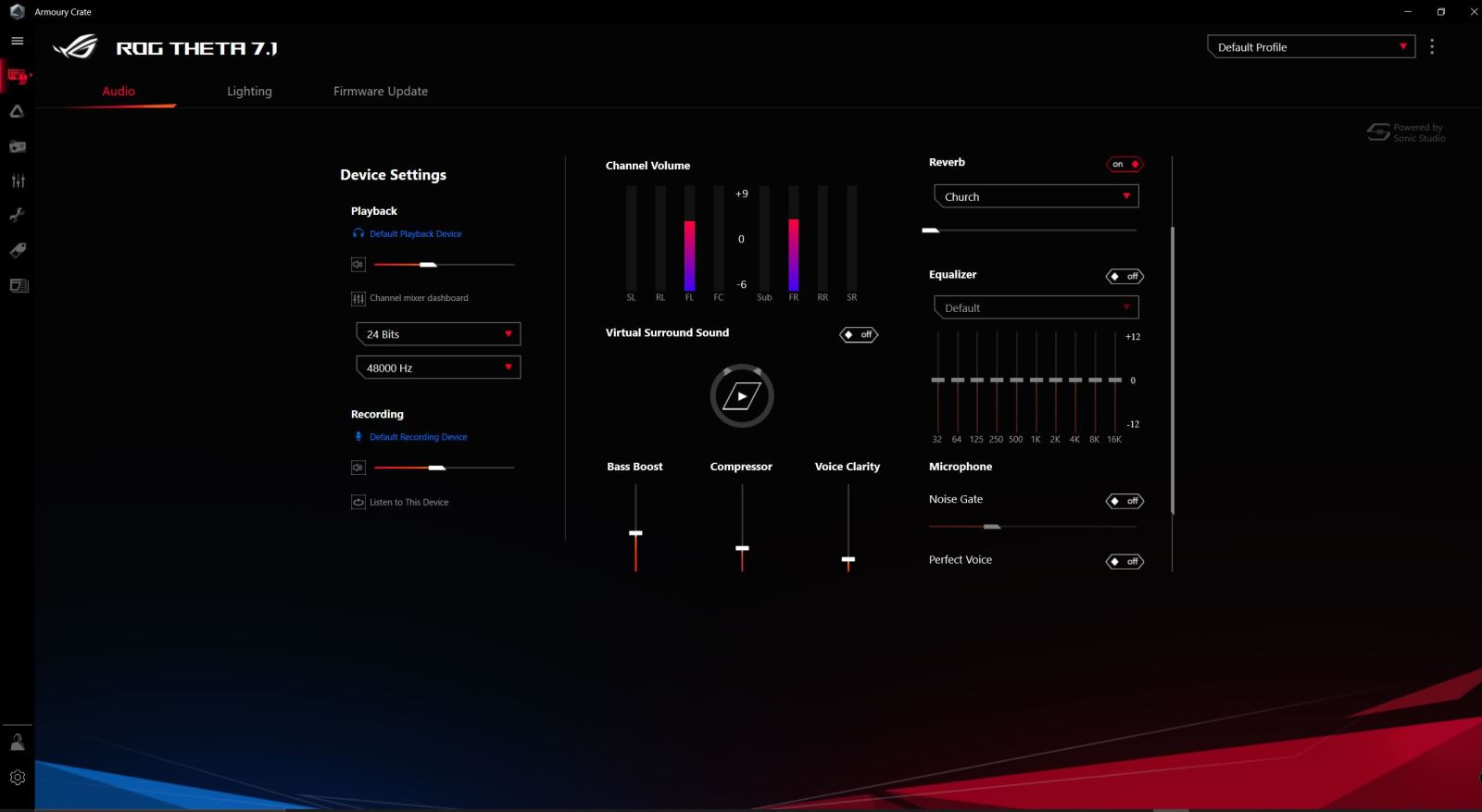The height and width of the screenshot is (812, 1482).
Task: Click the settings panel vertical scrollbar
Action: click(1173, 370)
